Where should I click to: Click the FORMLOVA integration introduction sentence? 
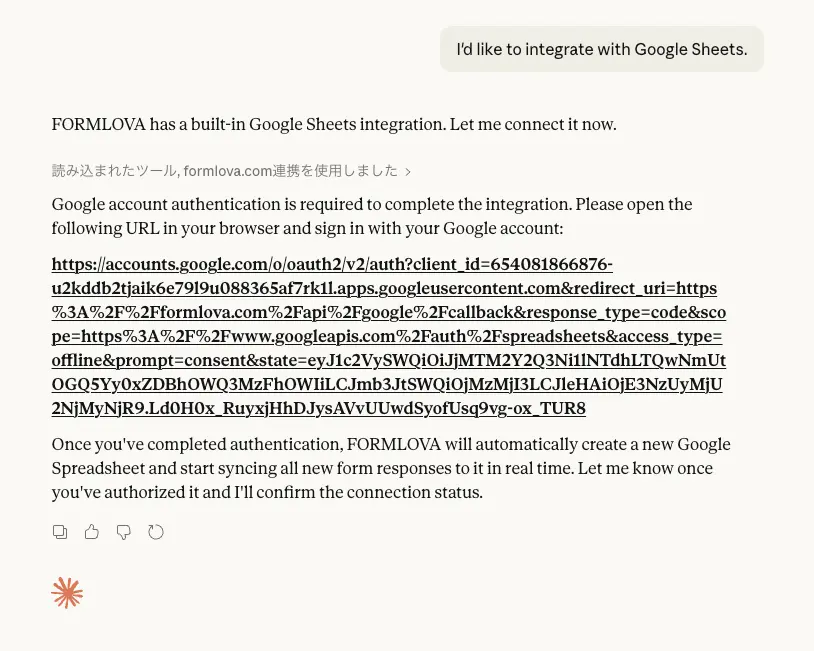(333, 124)
